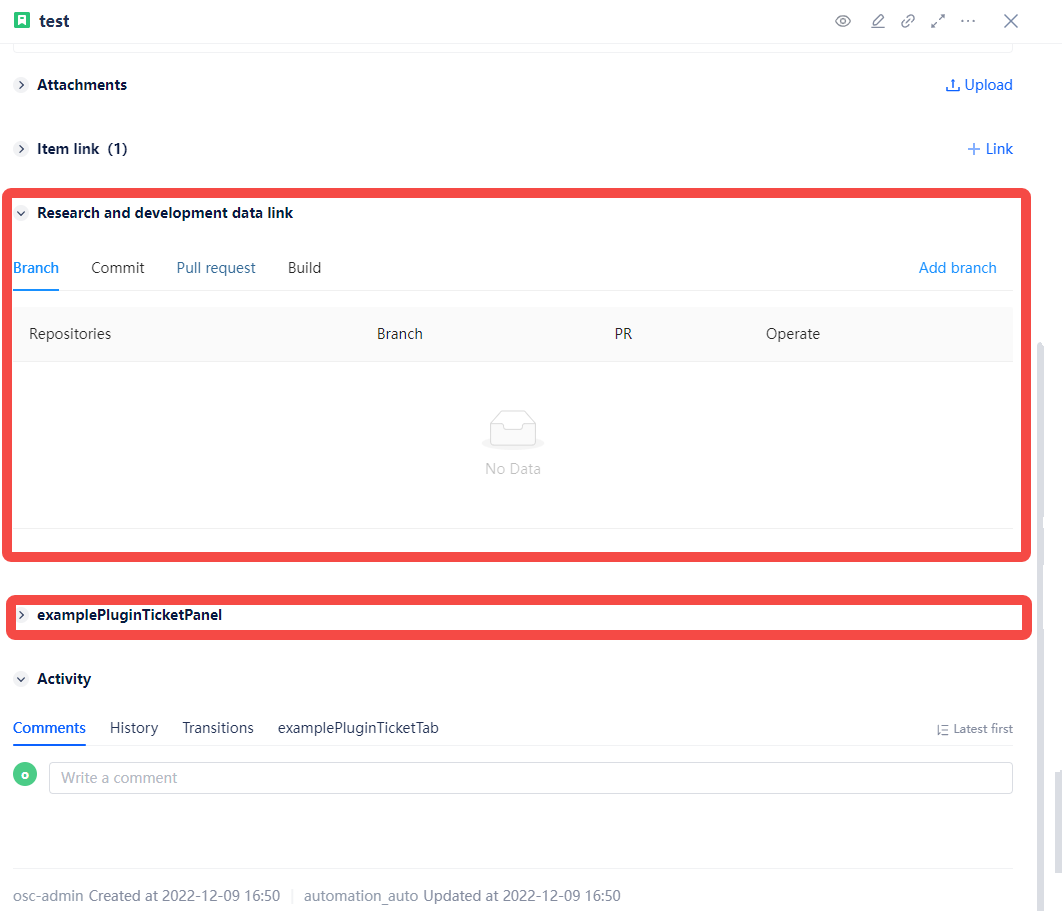The width and height of the screenshot is (1062, 911).
Task: Close the test ticket panel
Action: pyautogui.click(x=1011, y=21)
